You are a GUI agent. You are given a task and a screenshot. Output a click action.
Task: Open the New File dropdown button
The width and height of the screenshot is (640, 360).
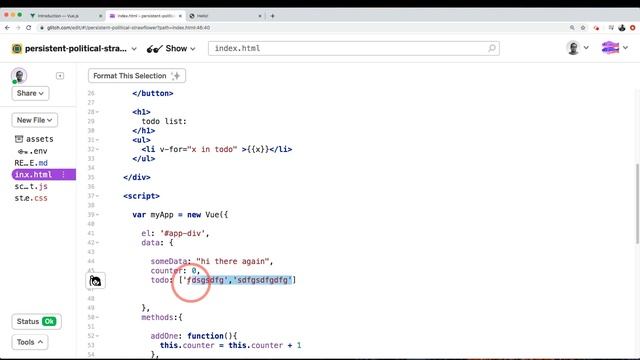34,120
